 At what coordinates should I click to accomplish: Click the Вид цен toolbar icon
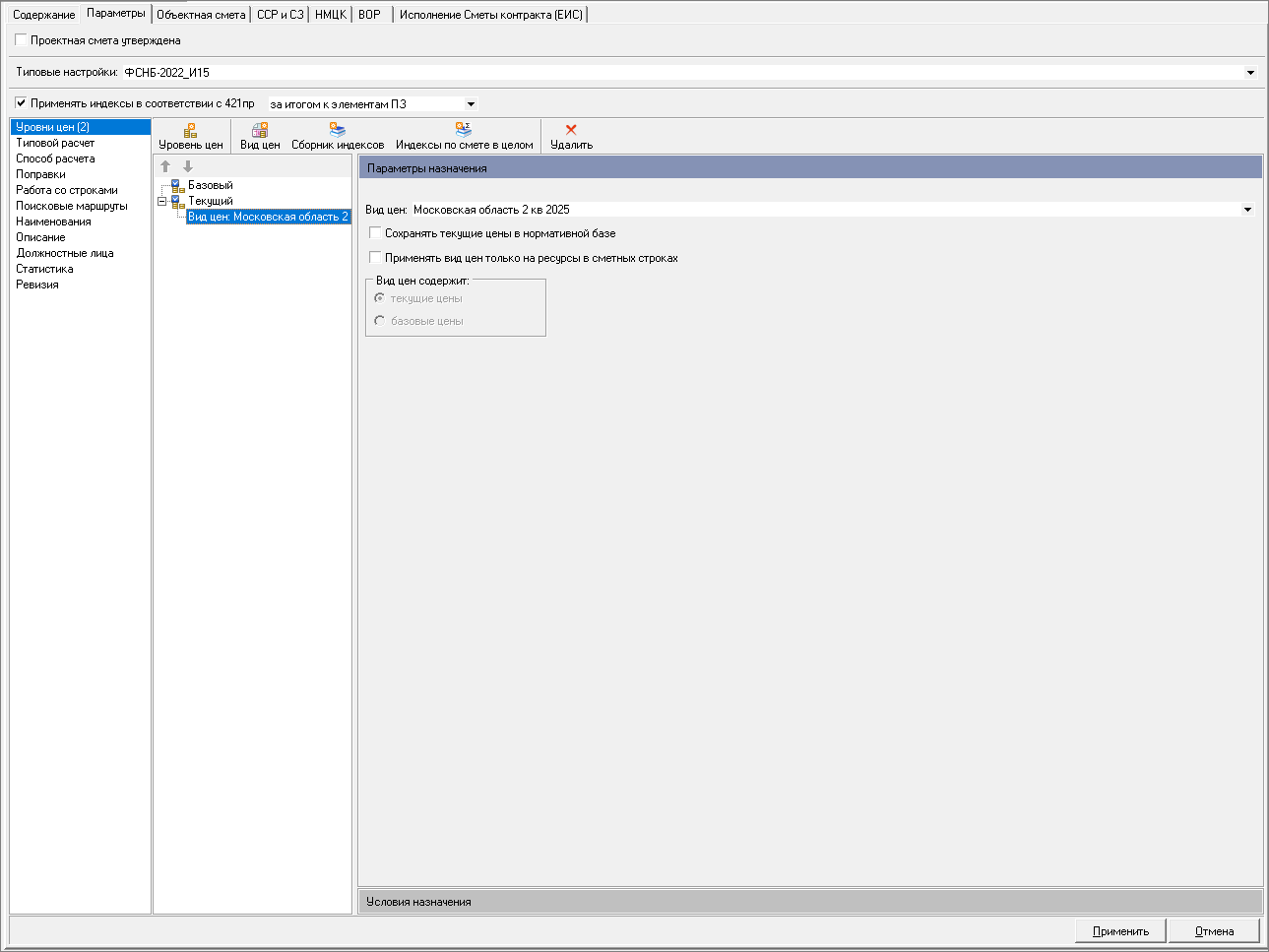pyautogui.click(x=260, y=130)
